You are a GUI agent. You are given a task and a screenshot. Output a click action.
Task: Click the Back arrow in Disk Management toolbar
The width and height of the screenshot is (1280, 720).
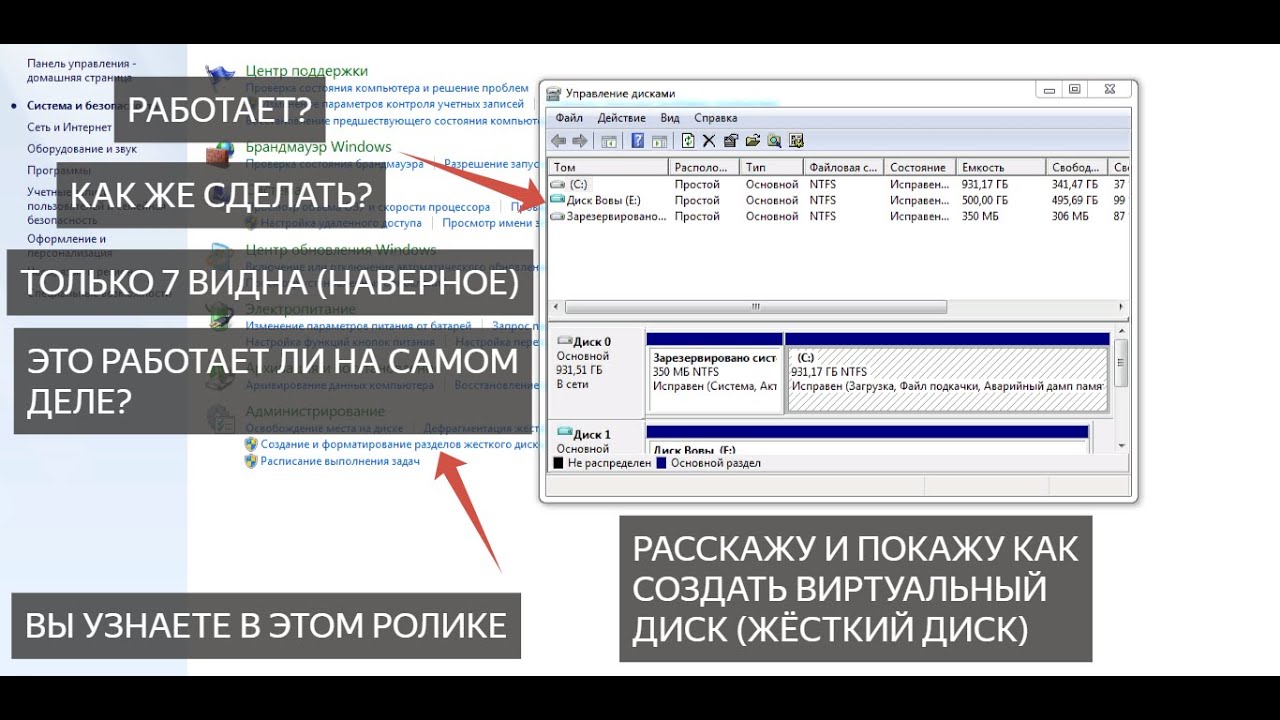click(x=558, y=141)
